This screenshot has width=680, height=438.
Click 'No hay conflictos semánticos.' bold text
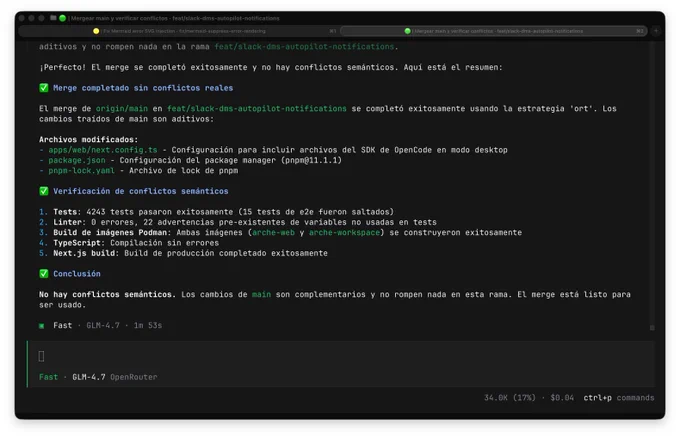click(x=108, y=294)
